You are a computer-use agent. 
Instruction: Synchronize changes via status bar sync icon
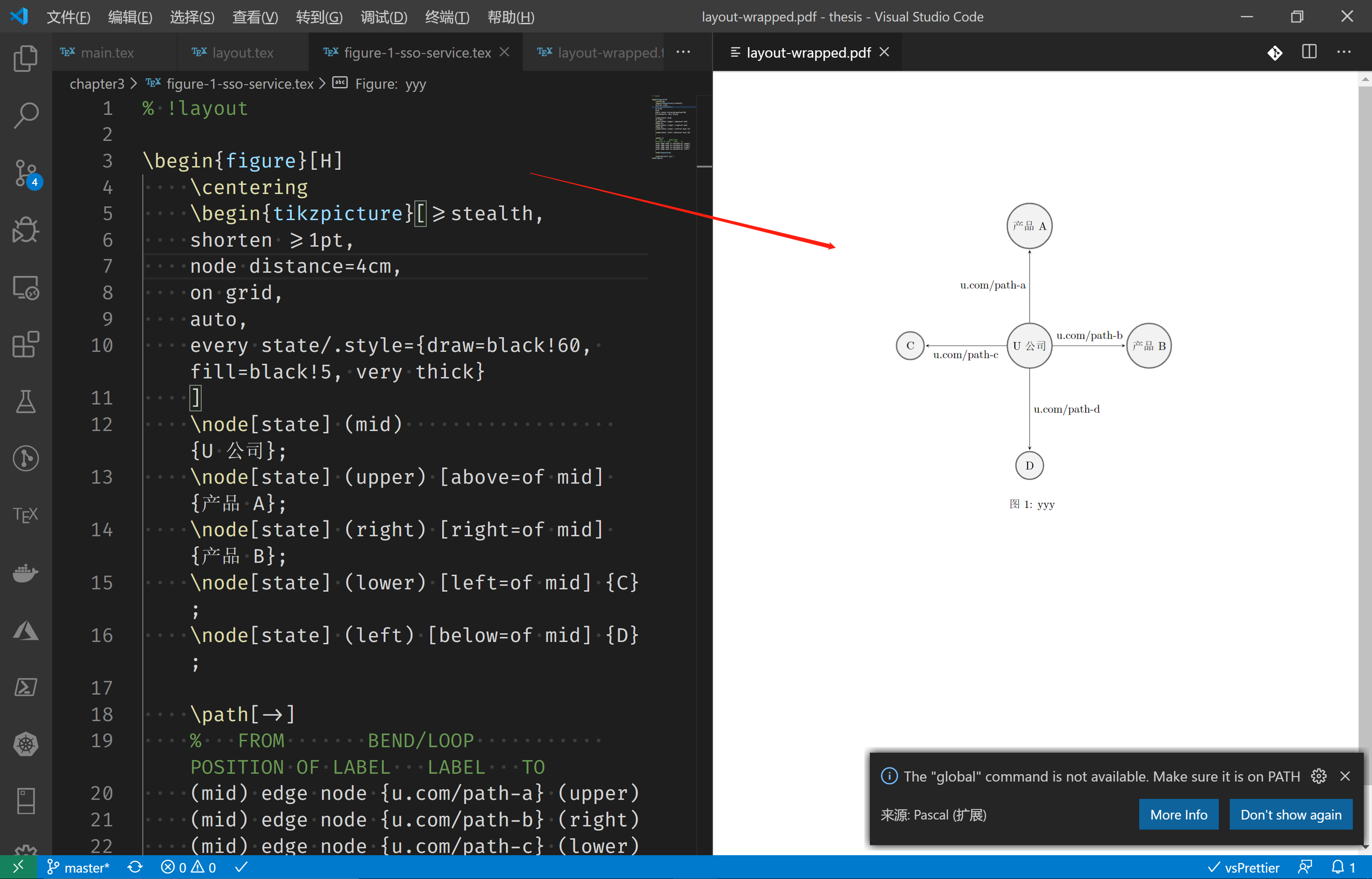[135, 868]
